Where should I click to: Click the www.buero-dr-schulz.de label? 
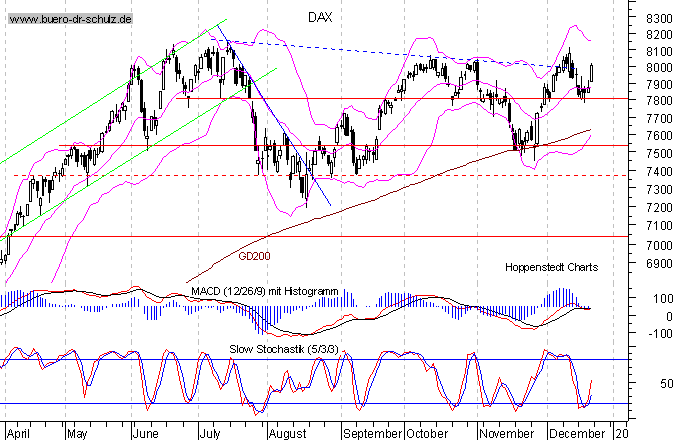point(70,19)
